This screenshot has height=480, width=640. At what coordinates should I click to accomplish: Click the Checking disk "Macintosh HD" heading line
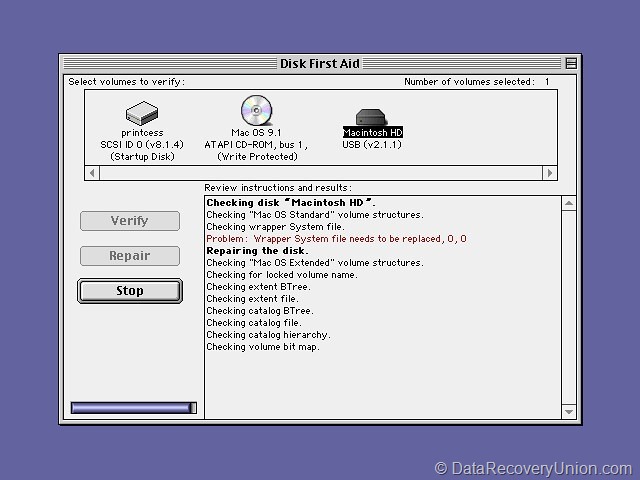[x=291, y=202]
